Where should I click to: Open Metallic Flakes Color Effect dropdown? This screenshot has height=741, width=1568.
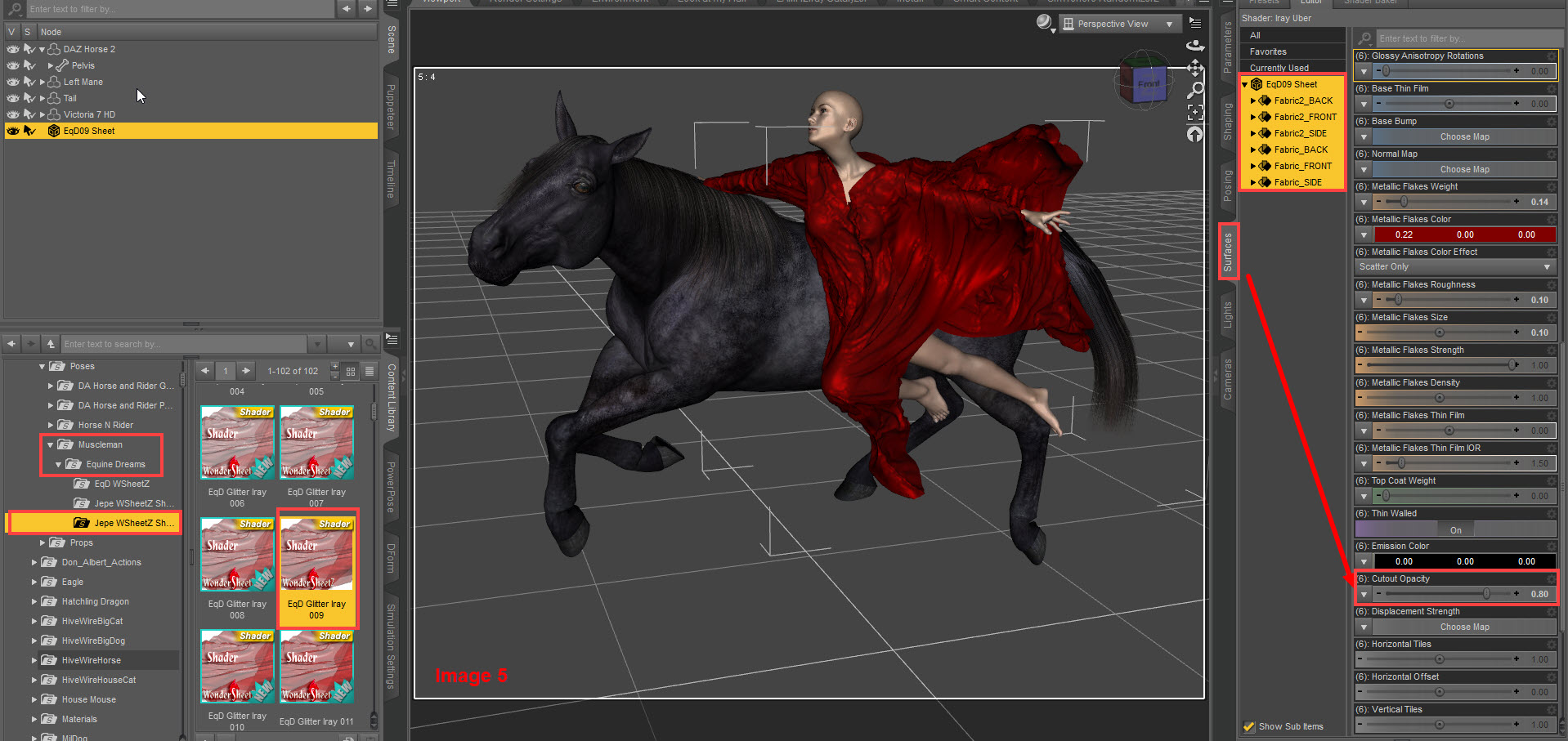coord(1455,266)
